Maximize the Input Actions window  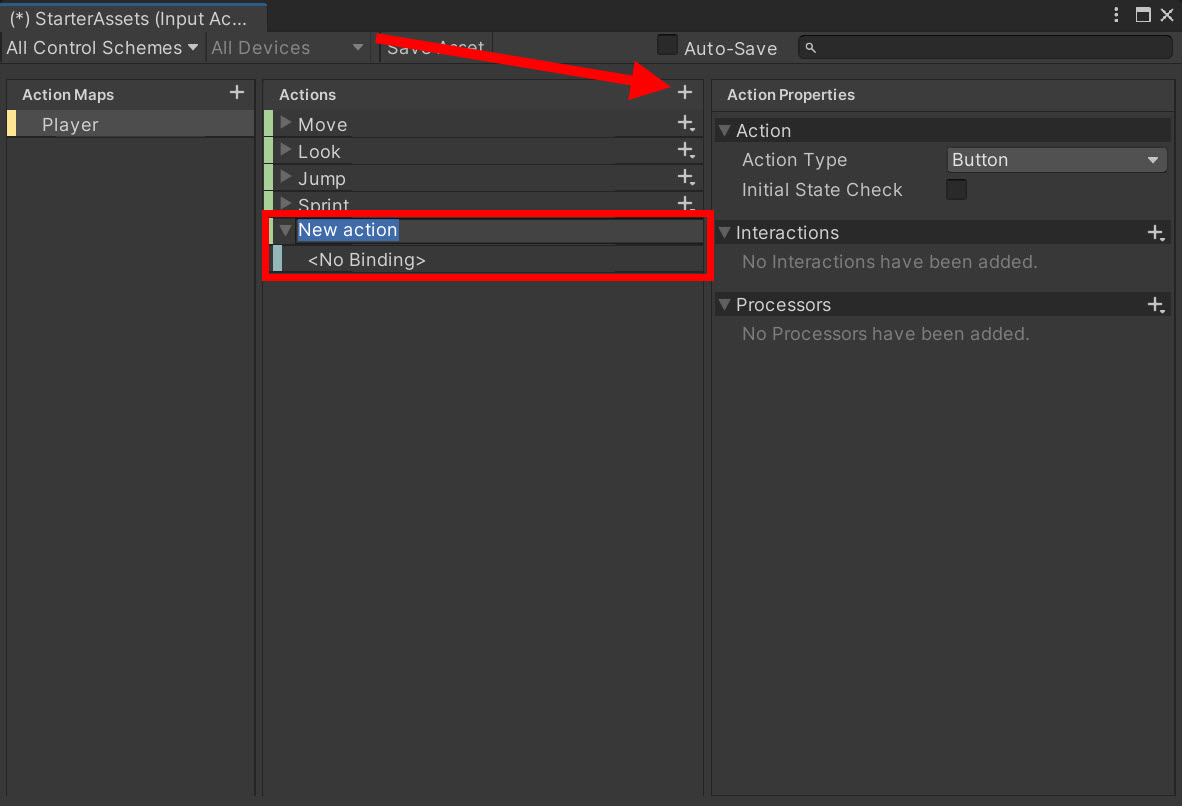(1143, 15)
